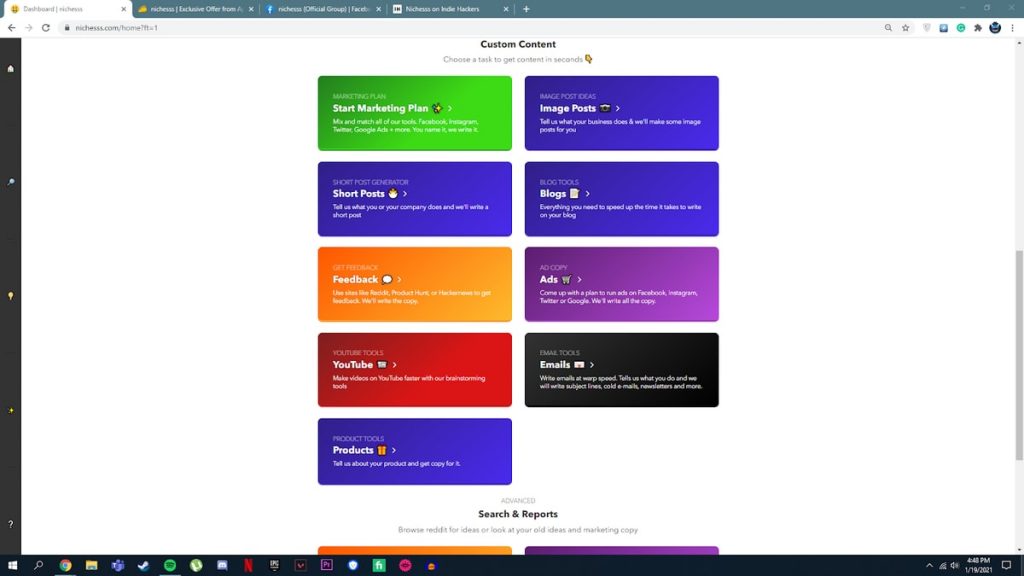
Task: Open the Short Posts generator card
Action: tap(415, 199)
